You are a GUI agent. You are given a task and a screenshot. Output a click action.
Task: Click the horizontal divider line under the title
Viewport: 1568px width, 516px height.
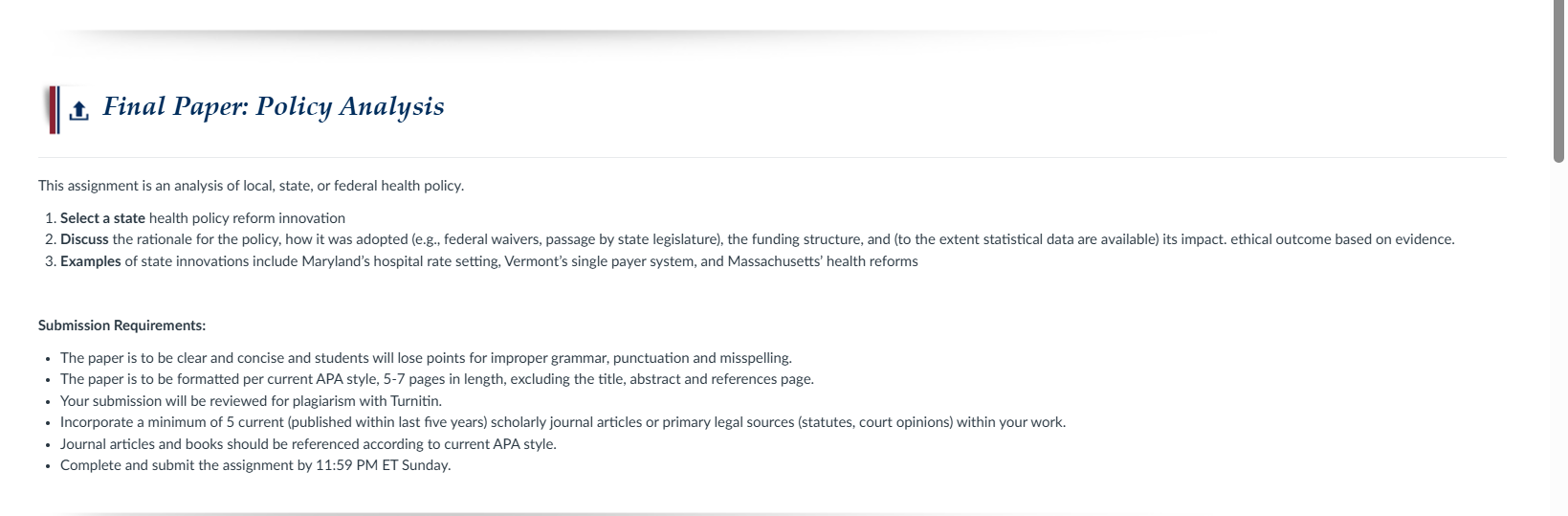pos(772,157)
